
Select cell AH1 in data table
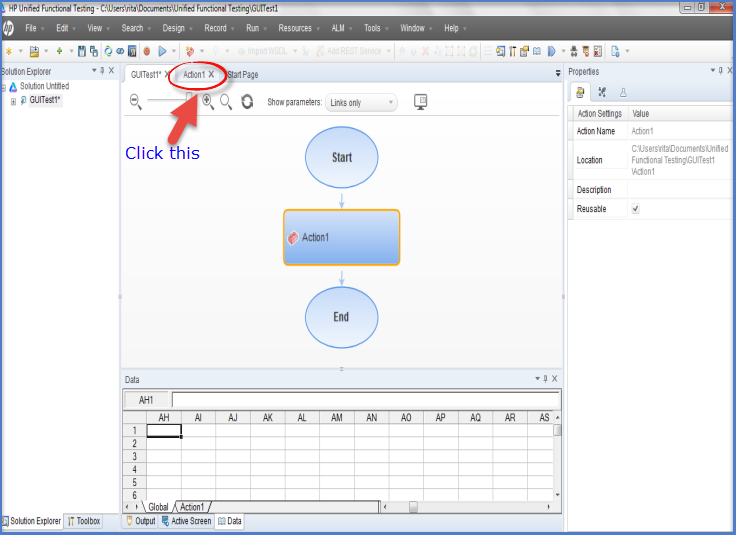click(x=164, y=430)
